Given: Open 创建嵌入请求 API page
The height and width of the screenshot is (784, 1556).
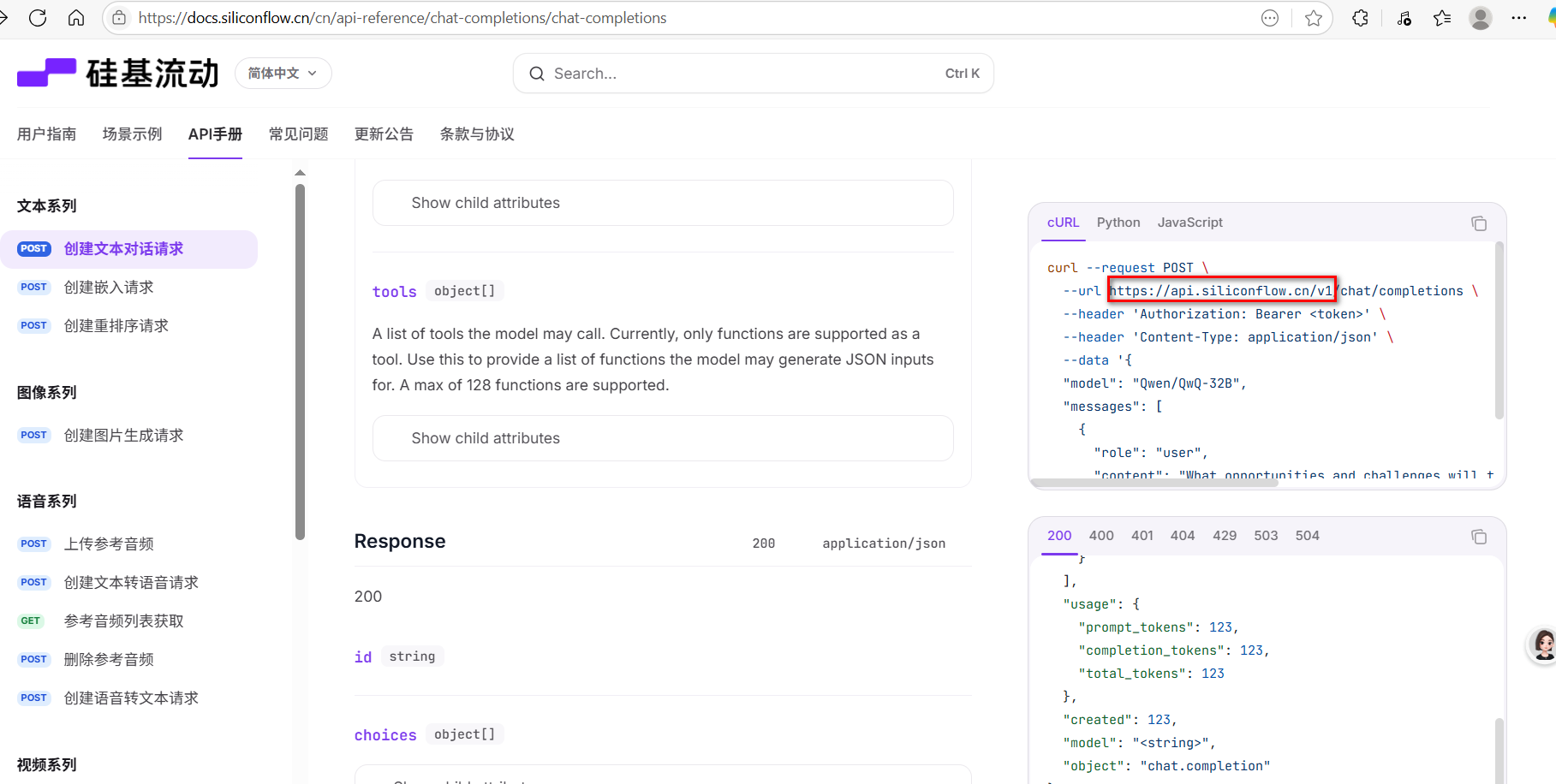Looking at the screenshot, I should point(109,288).
